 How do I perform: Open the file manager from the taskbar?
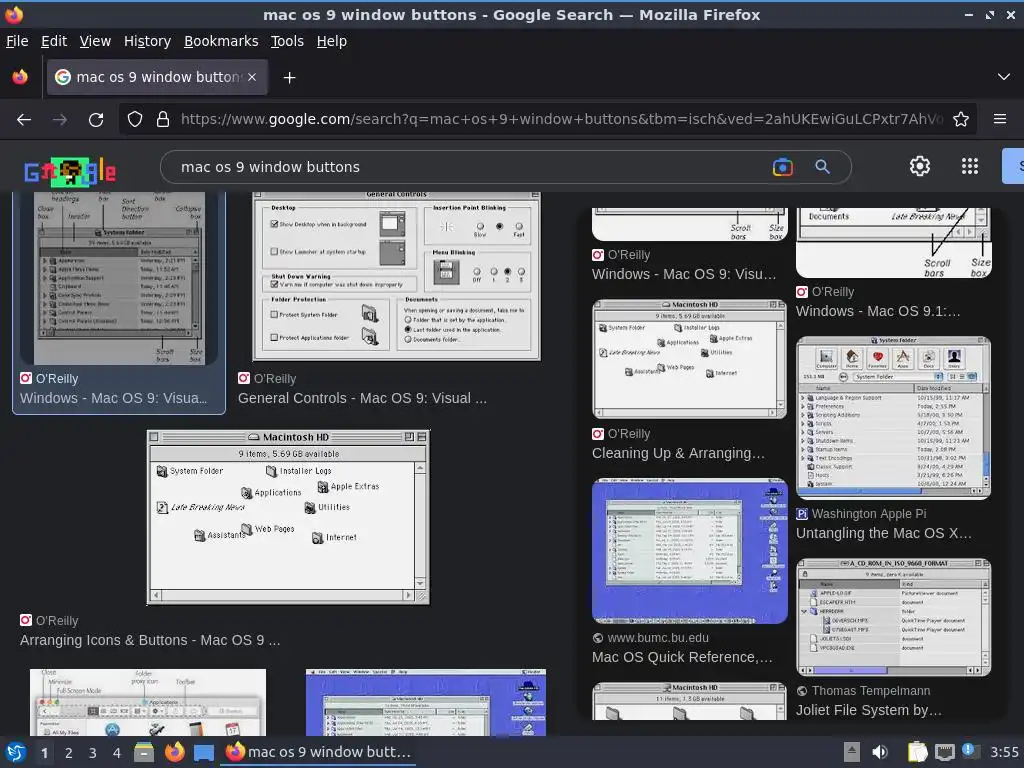[x=144, y=752]
